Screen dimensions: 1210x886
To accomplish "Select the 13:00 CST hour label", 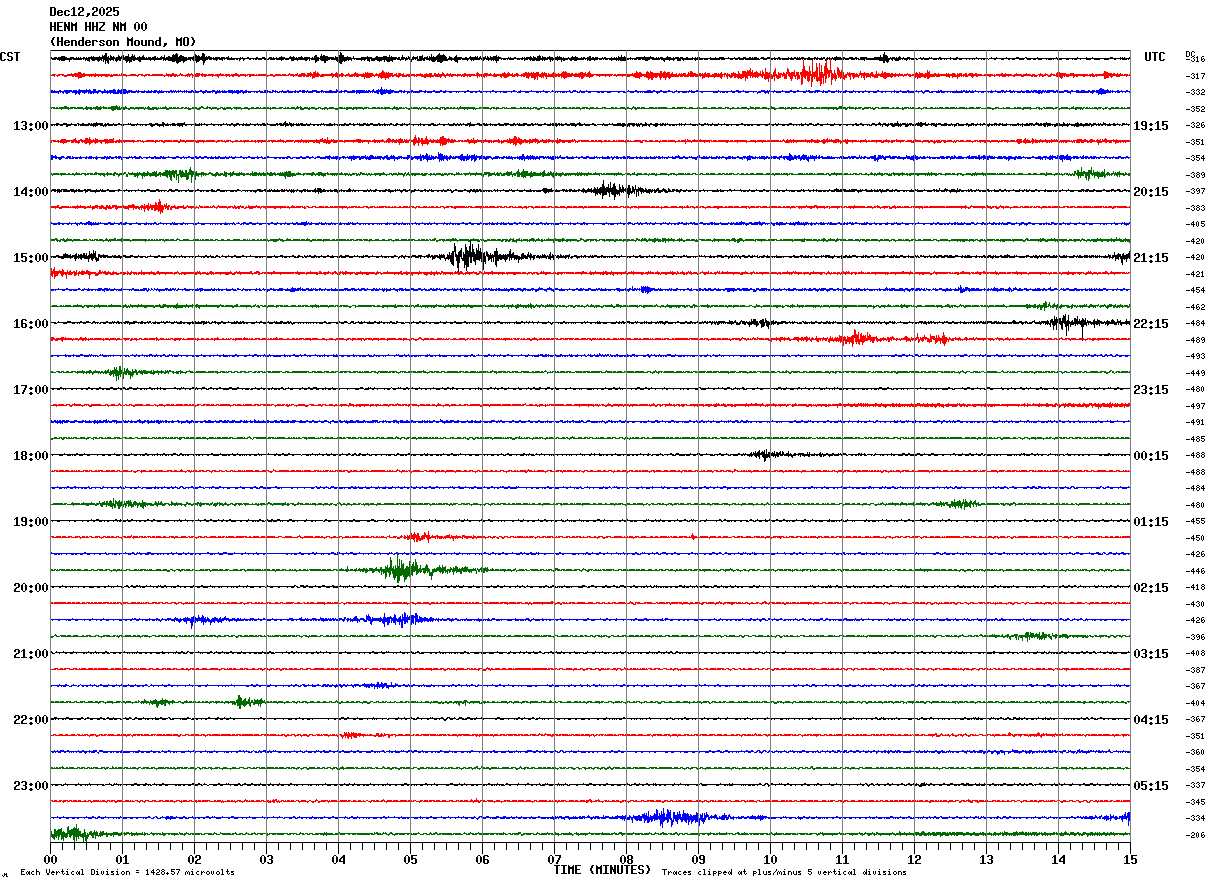I will tap(30, 126).
